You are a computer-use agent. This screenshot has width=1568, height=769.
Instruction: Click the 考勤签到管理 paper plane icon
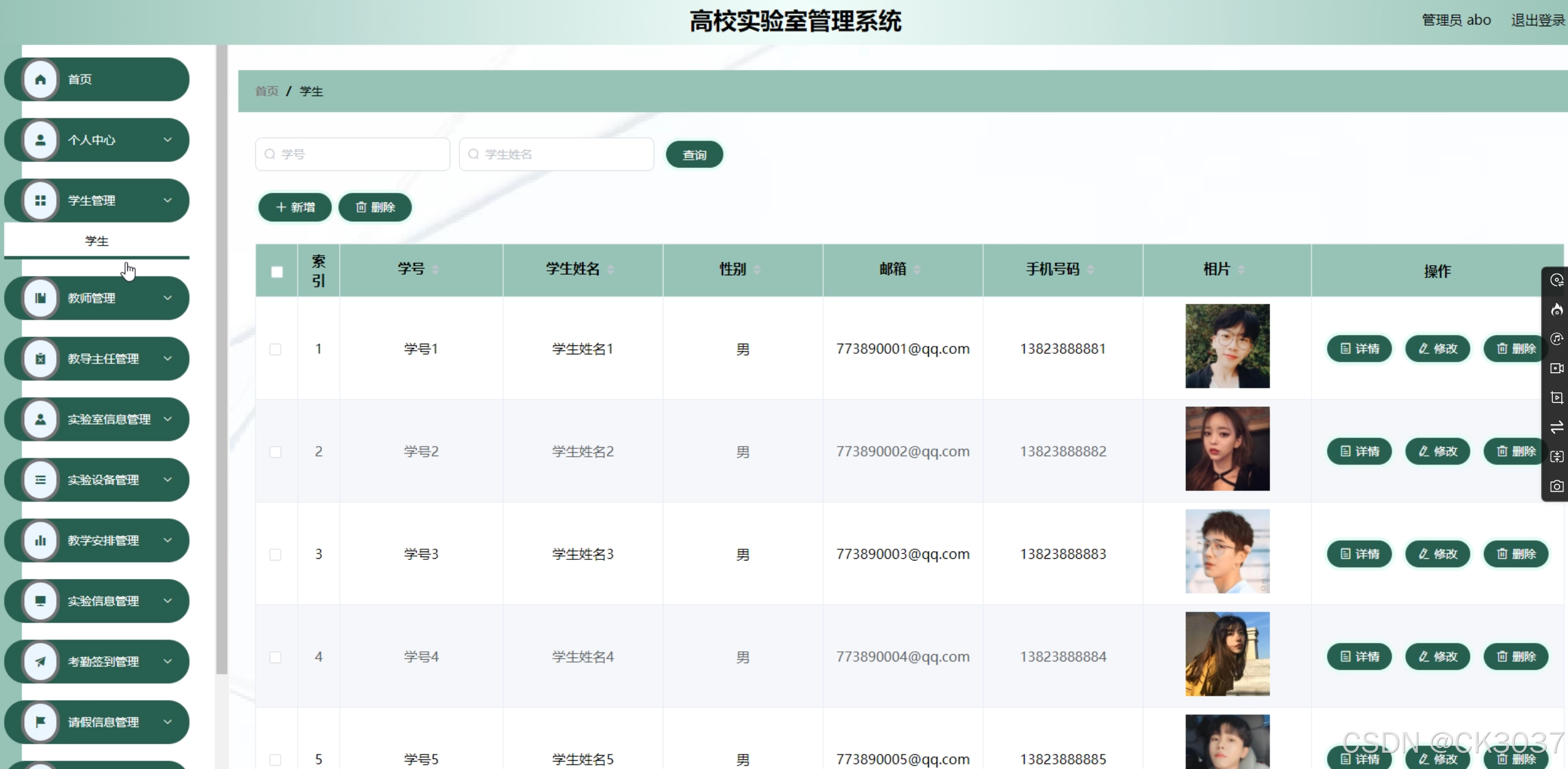[40, 661]
